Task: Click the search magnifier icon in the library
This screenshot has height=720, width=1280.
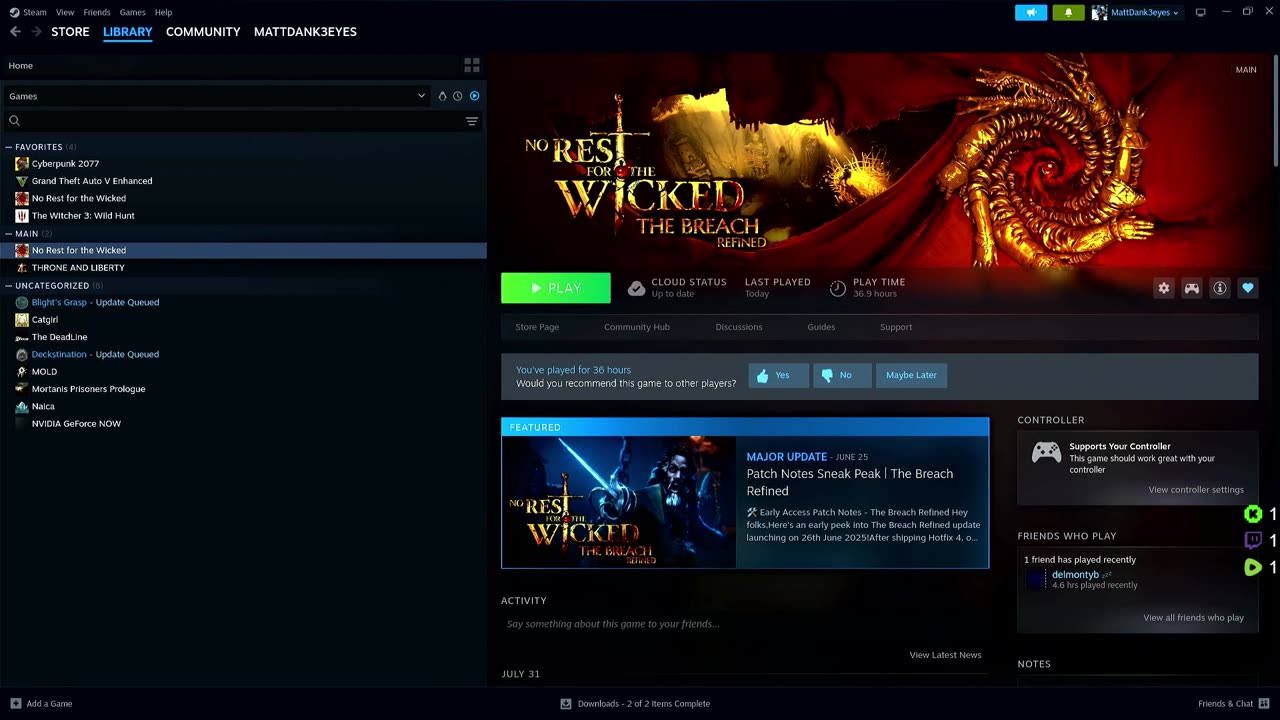Action: tap(15, 121)
